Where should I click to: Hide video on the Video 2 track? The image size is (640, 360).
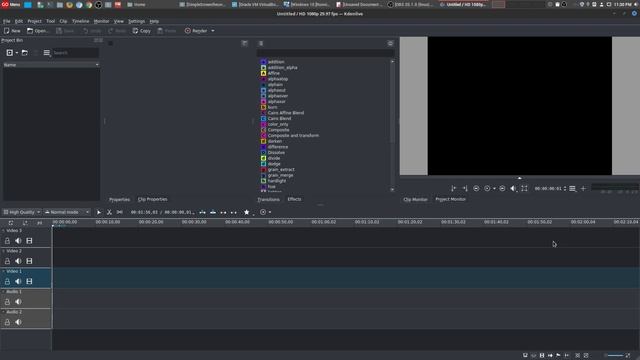tap(29, 261)
